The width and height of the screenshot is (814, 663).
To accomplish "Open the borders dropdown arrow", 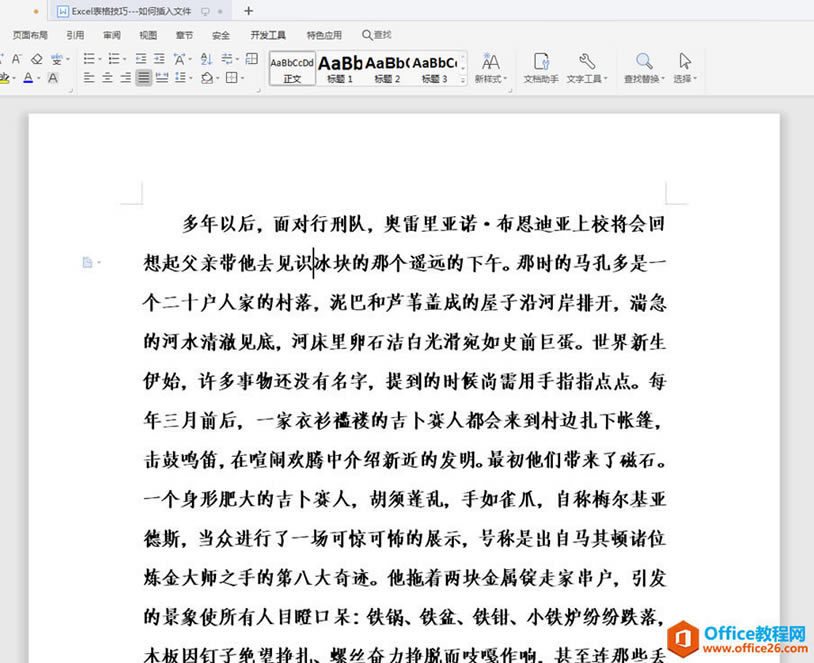I will pos(242,78).
